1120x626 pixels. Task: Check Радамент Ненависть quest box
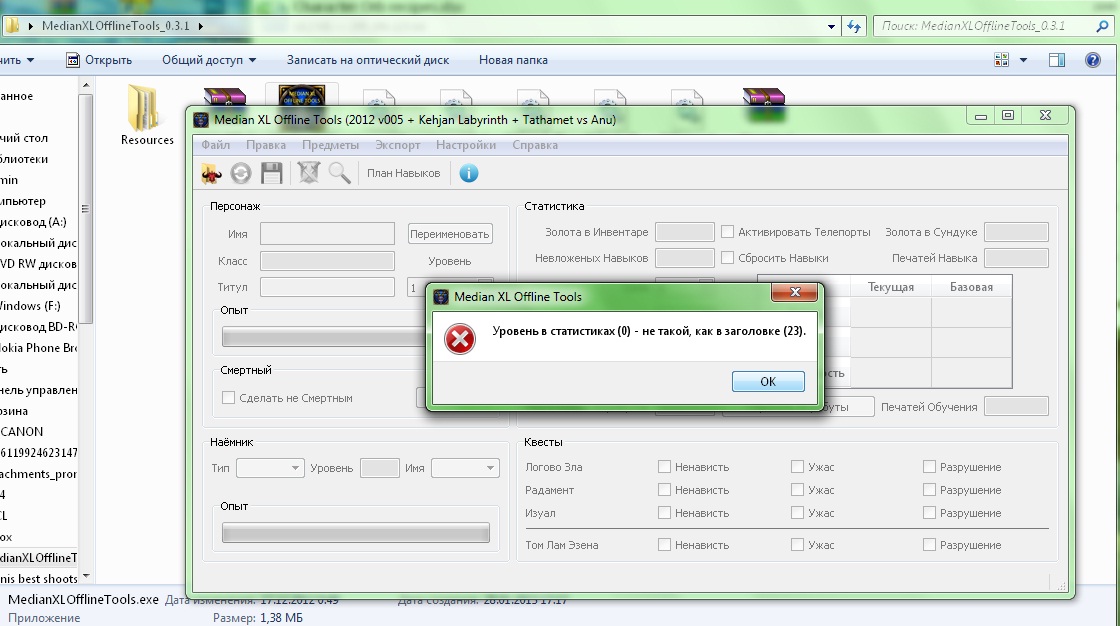pos(664,490)
